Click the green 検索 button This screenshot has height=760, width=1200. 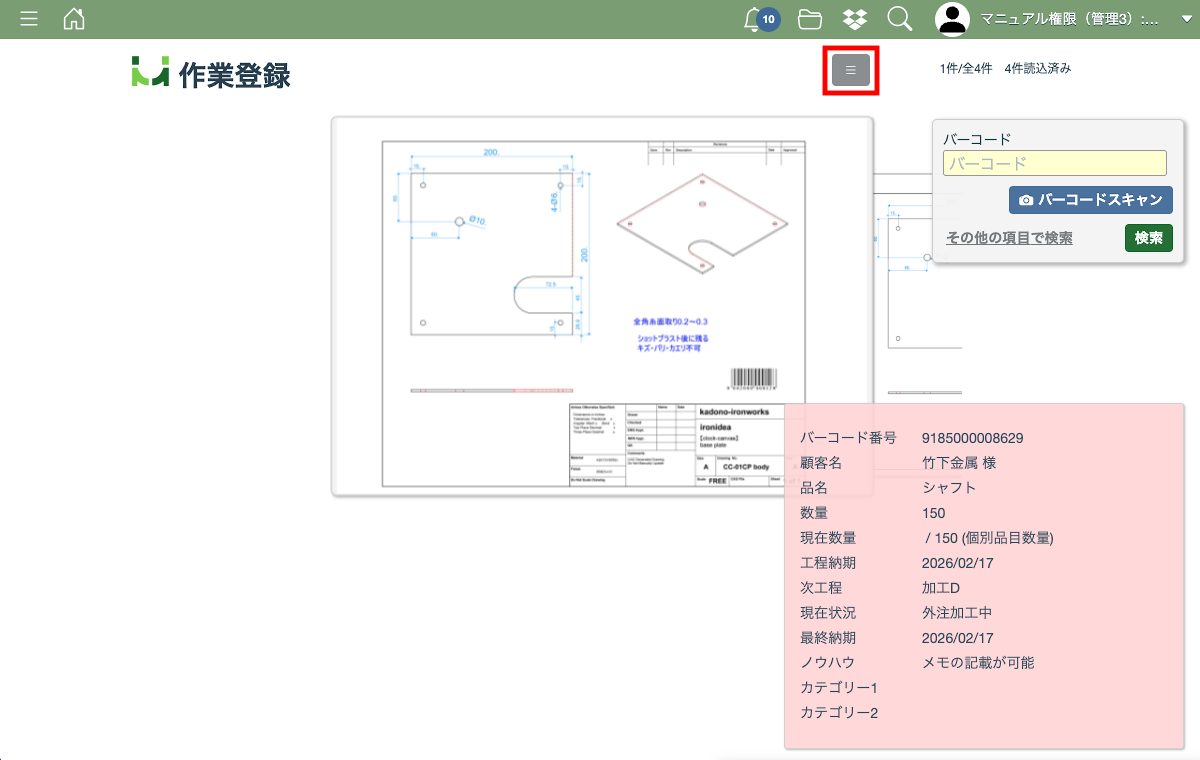pyautogui.click(x=1148, y=238)
